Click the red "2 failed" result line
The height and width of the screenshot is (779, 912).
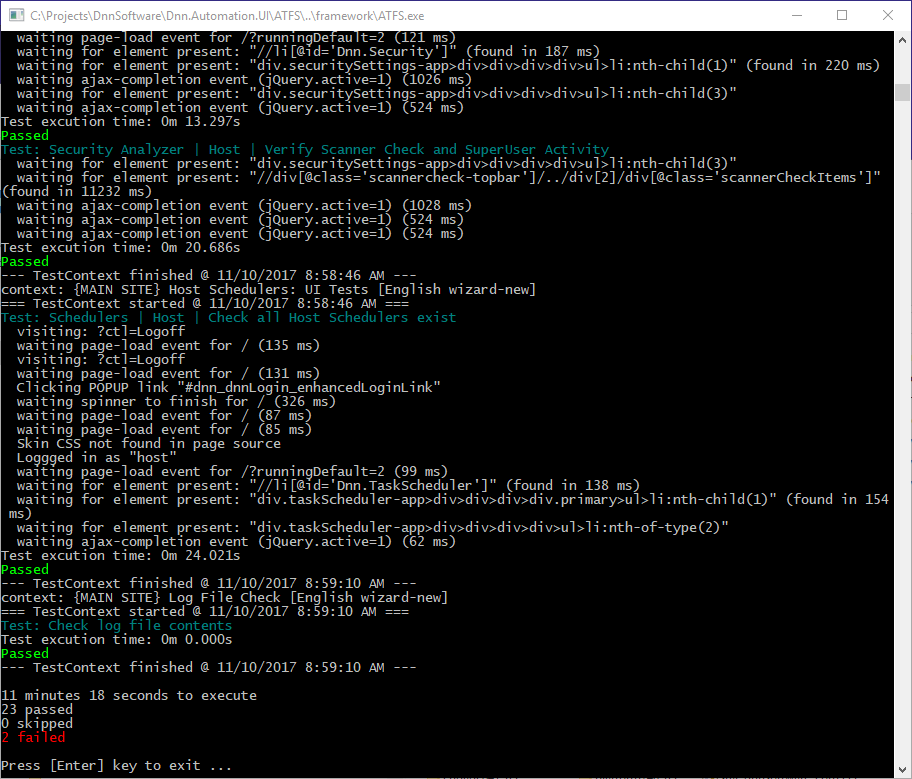(33, 737)
